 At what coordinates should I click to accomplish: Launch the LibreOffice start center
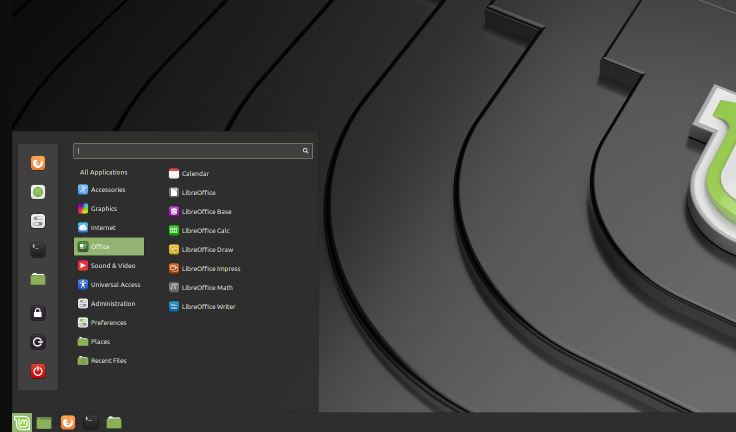pos(192,193)
